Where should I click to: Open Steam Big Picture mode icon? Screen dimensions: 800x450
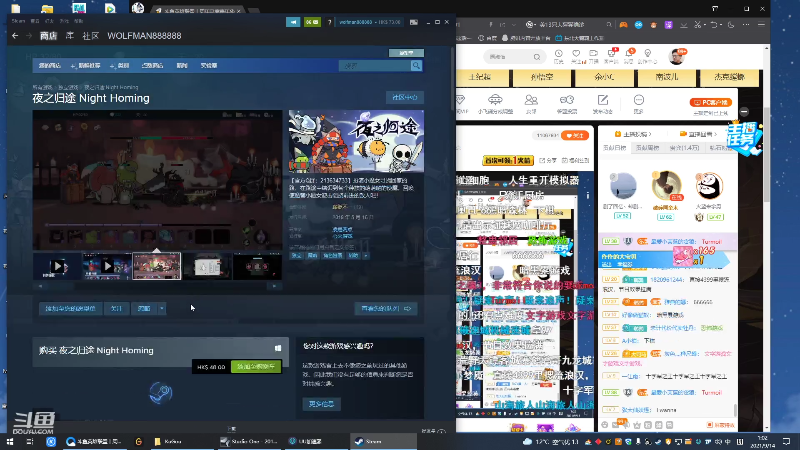414,22
